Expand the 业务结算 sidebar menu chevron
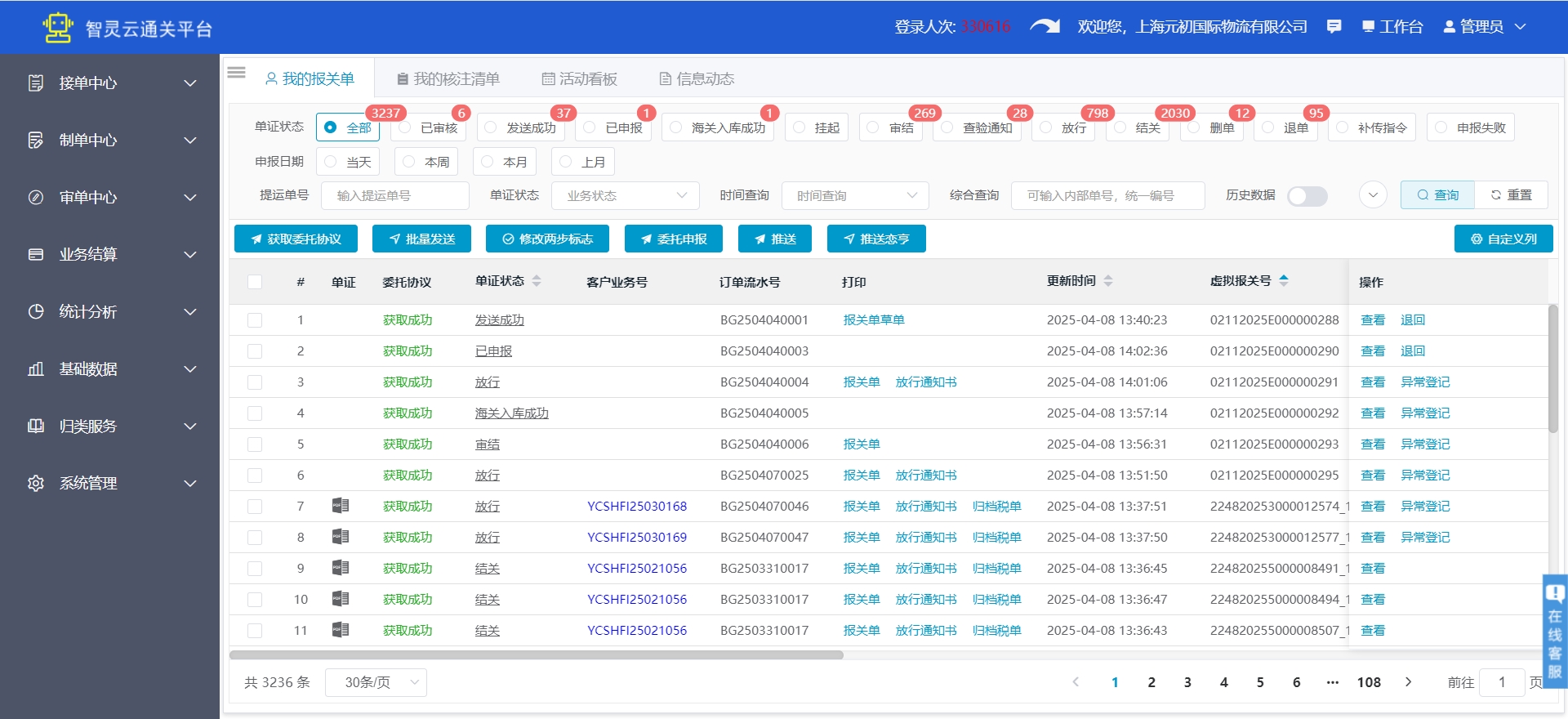 click(x=190, y=254)
